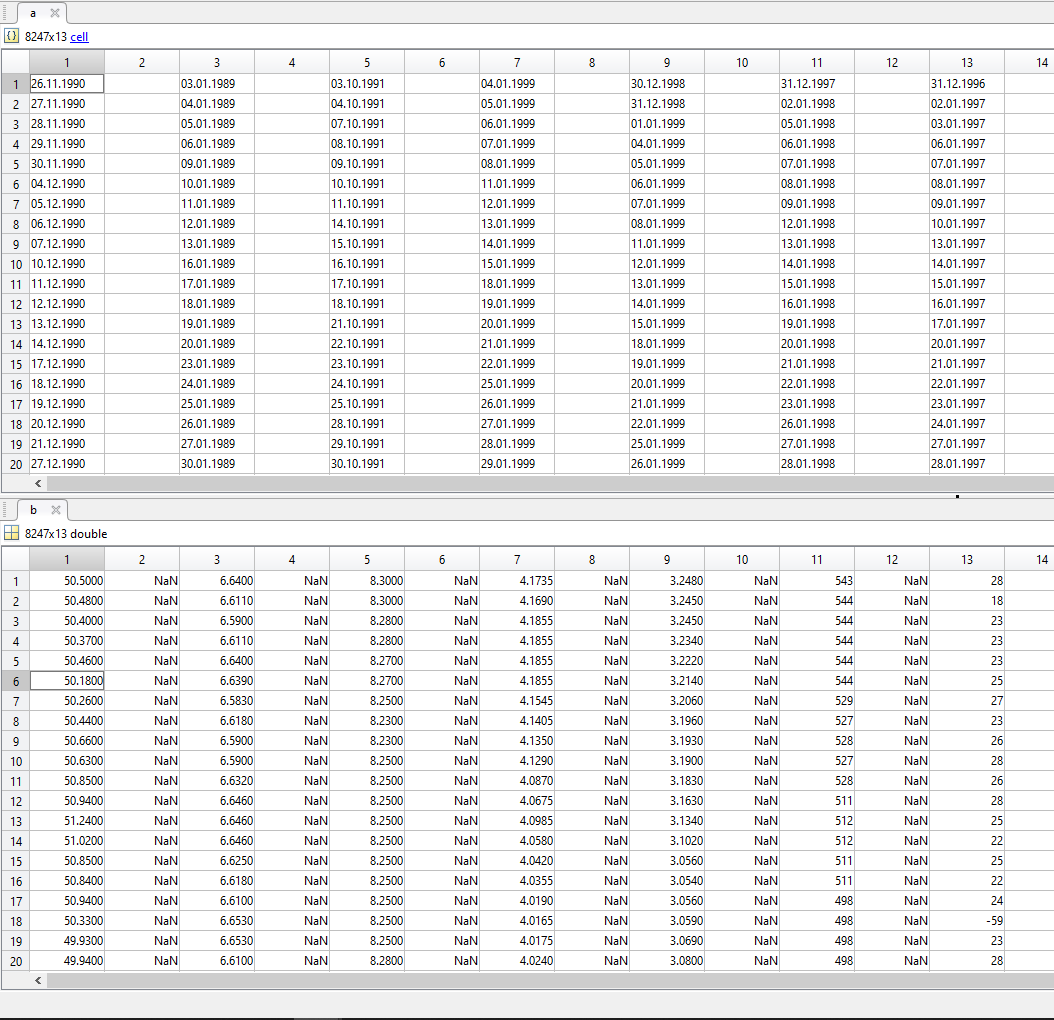The width and height of the screenshot is (1054, 1020).
Task: Select column 3 header in table a
Action: click(x=216, y=63)
